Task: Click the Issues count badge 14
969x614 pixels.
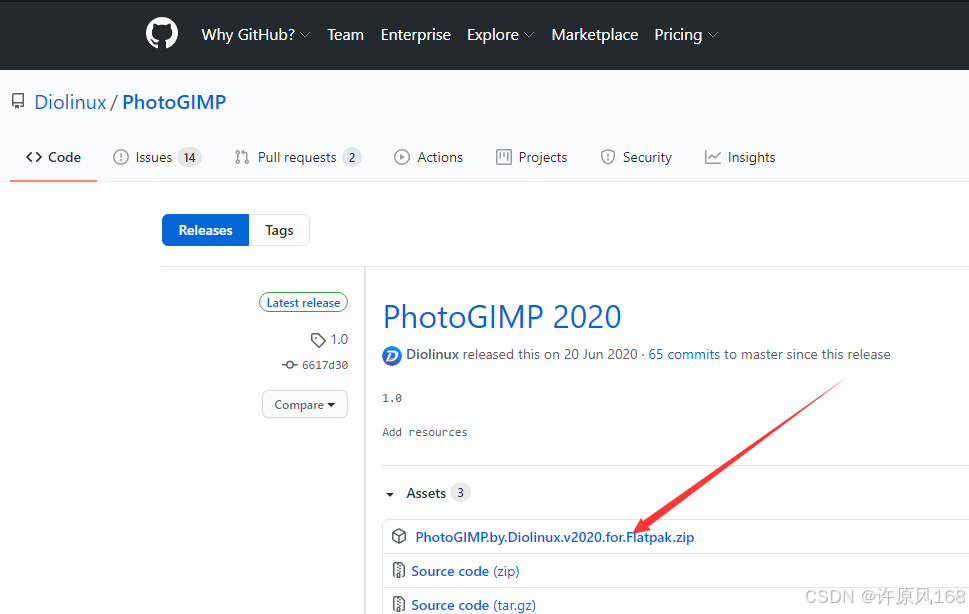Action: [x=190, y=158]
